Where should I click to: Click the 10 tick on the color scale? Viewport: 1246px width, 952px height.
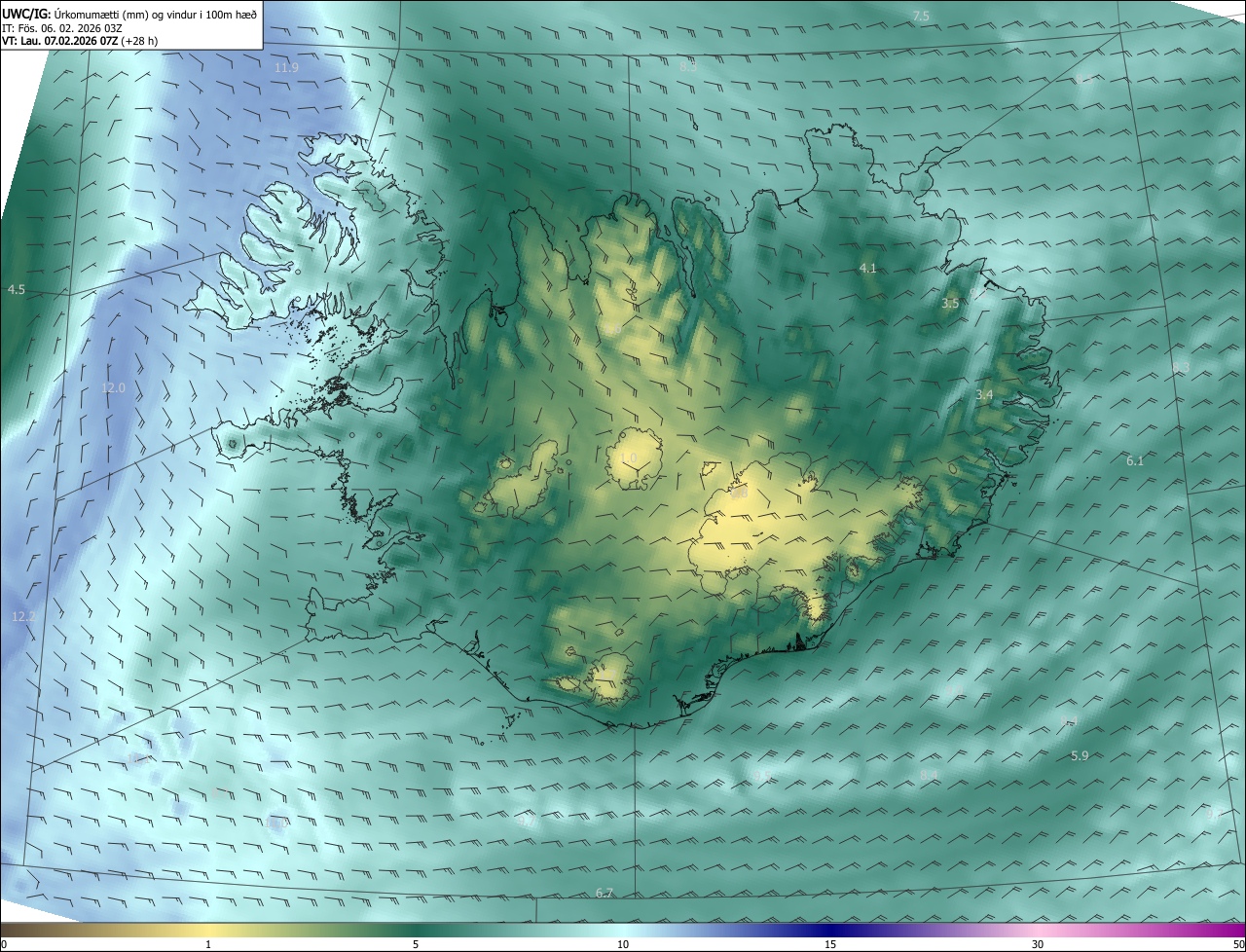click(x=623, y=944)
